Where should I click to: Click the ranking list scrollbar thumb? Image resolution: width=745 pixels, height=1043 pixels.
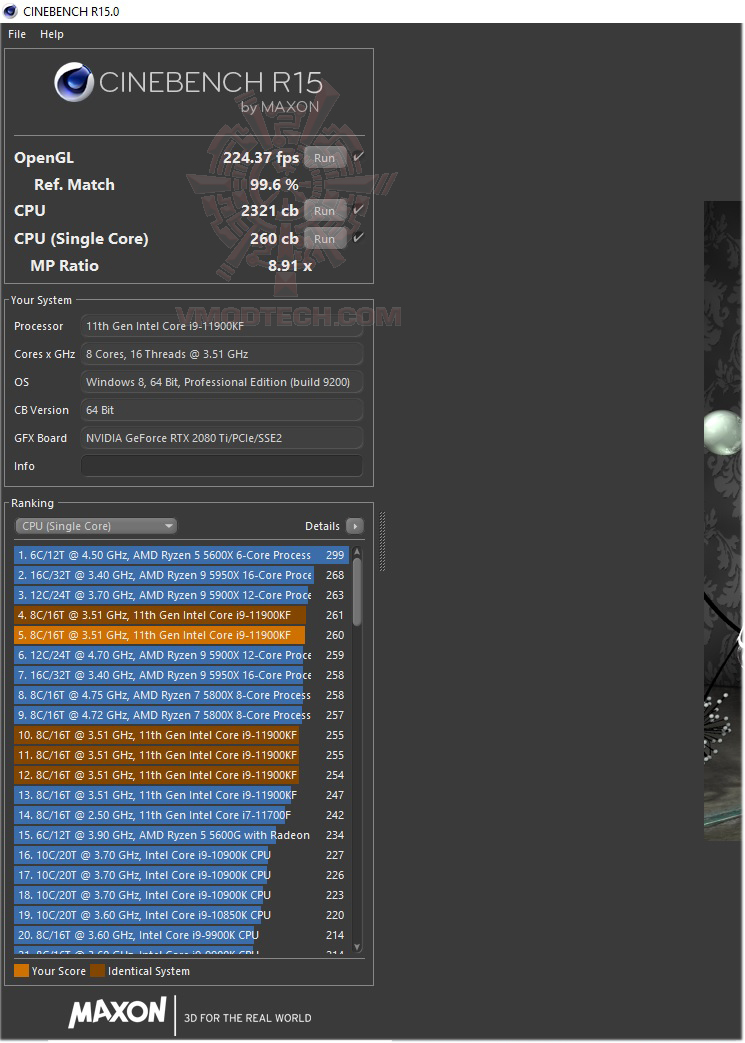(357, 592)
